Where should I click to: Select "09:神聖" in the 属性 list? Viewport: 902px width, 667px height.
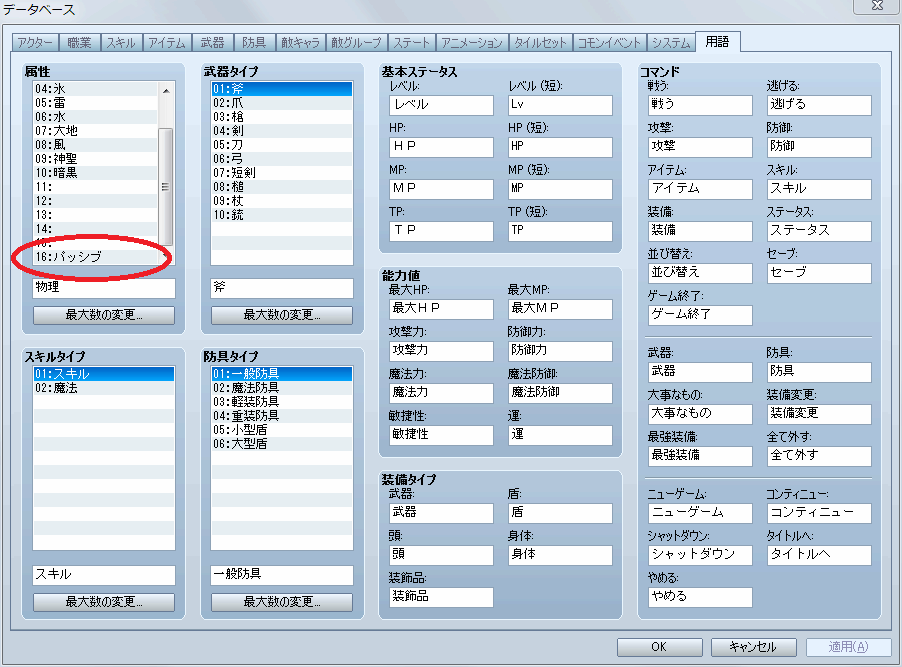click(x=95, y=159)
